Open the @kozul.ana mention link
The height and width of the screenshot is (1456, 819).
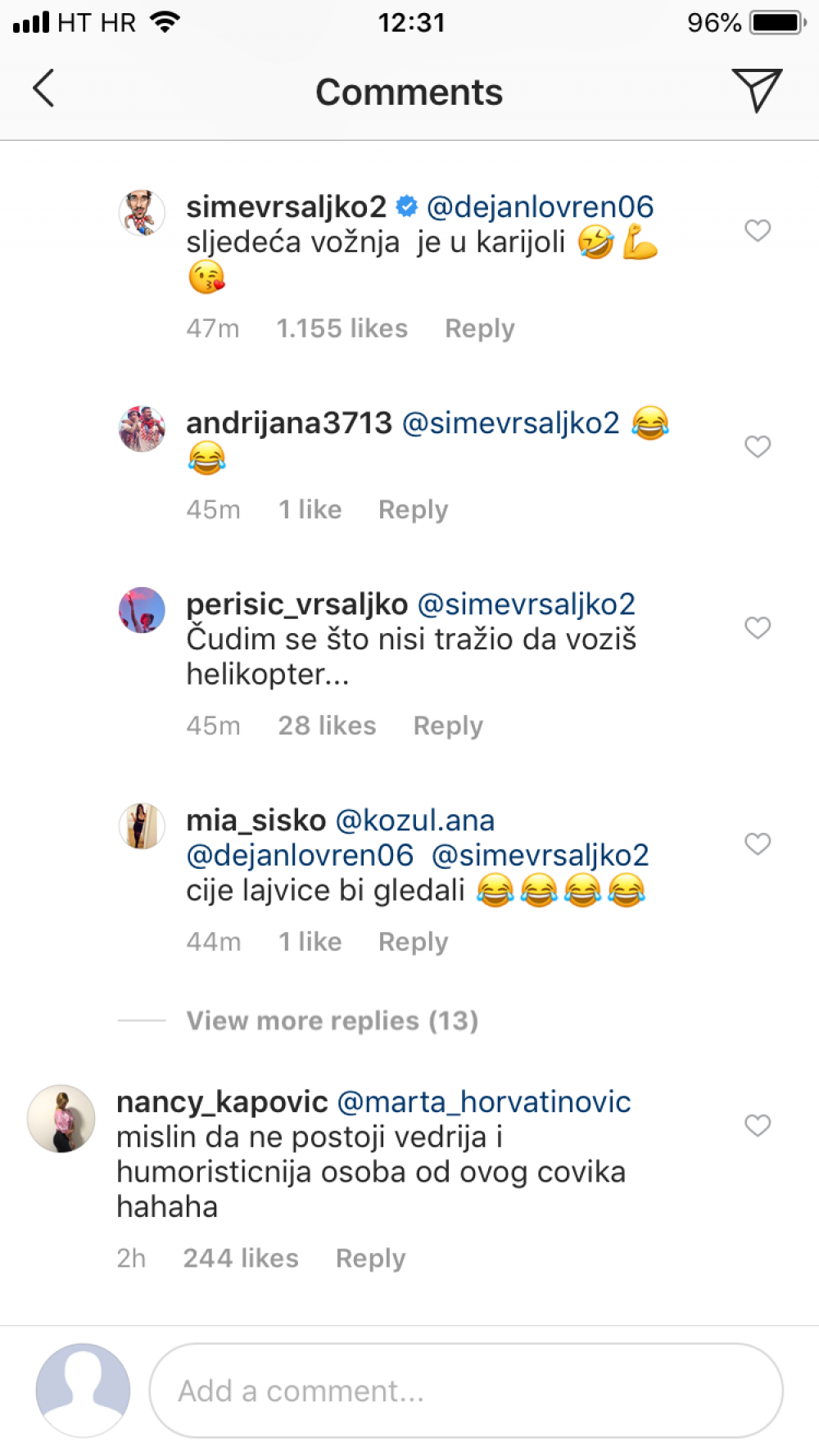415,821
